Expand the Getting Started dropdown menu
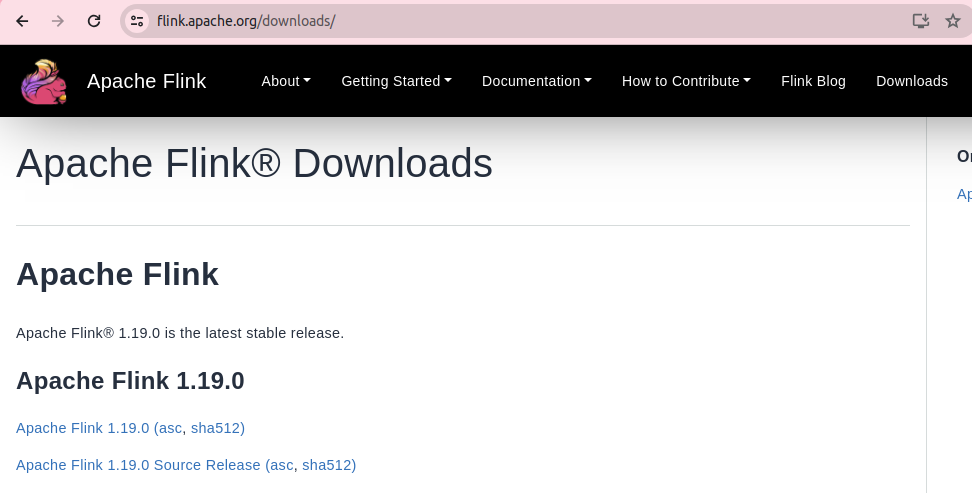 pyautogui.click(x=396, y=81)
